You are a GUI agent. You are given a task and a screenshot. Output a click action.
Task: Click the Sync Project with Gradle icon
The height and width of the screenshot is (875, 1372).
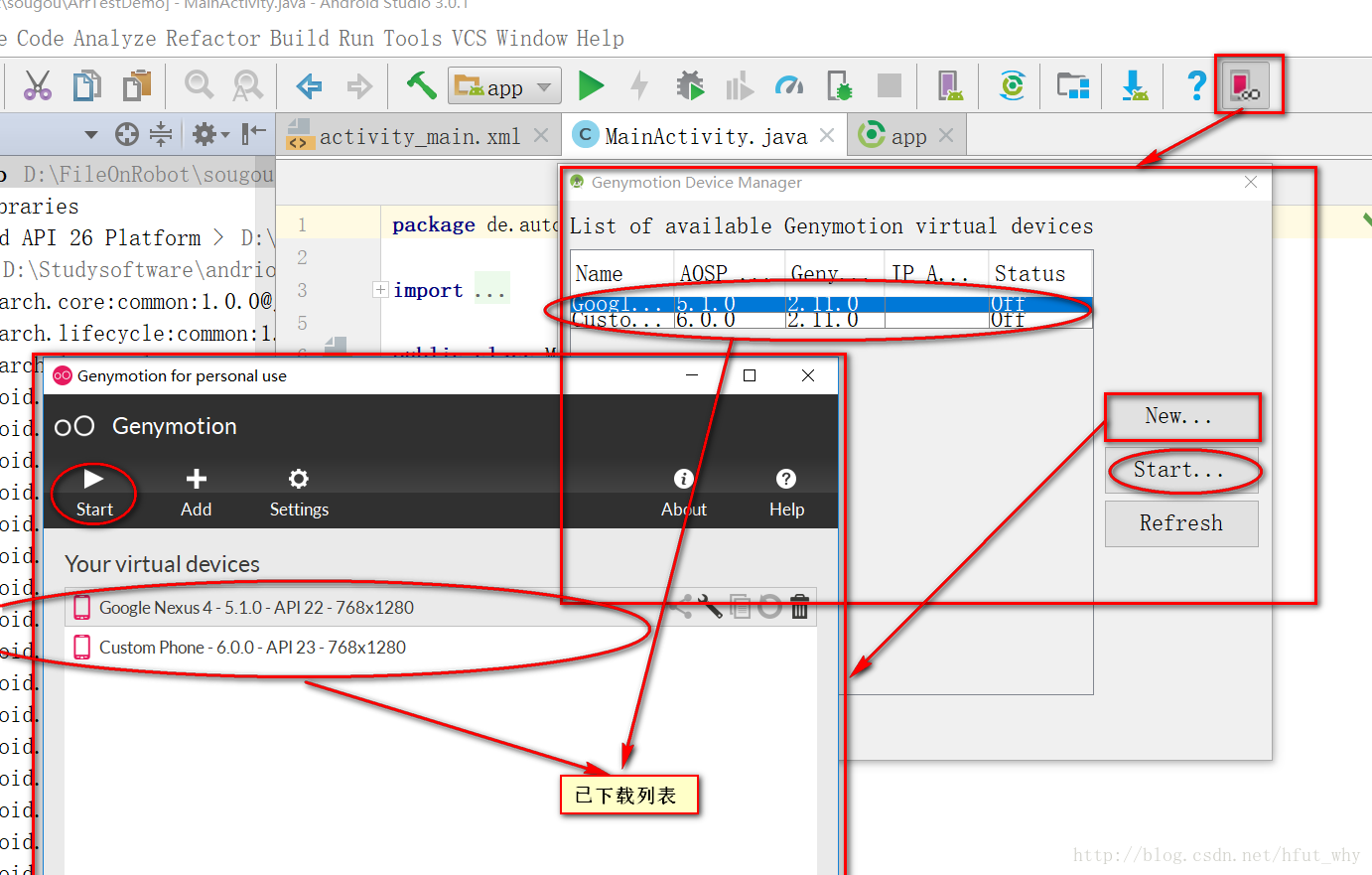(x=1012, y=85)
